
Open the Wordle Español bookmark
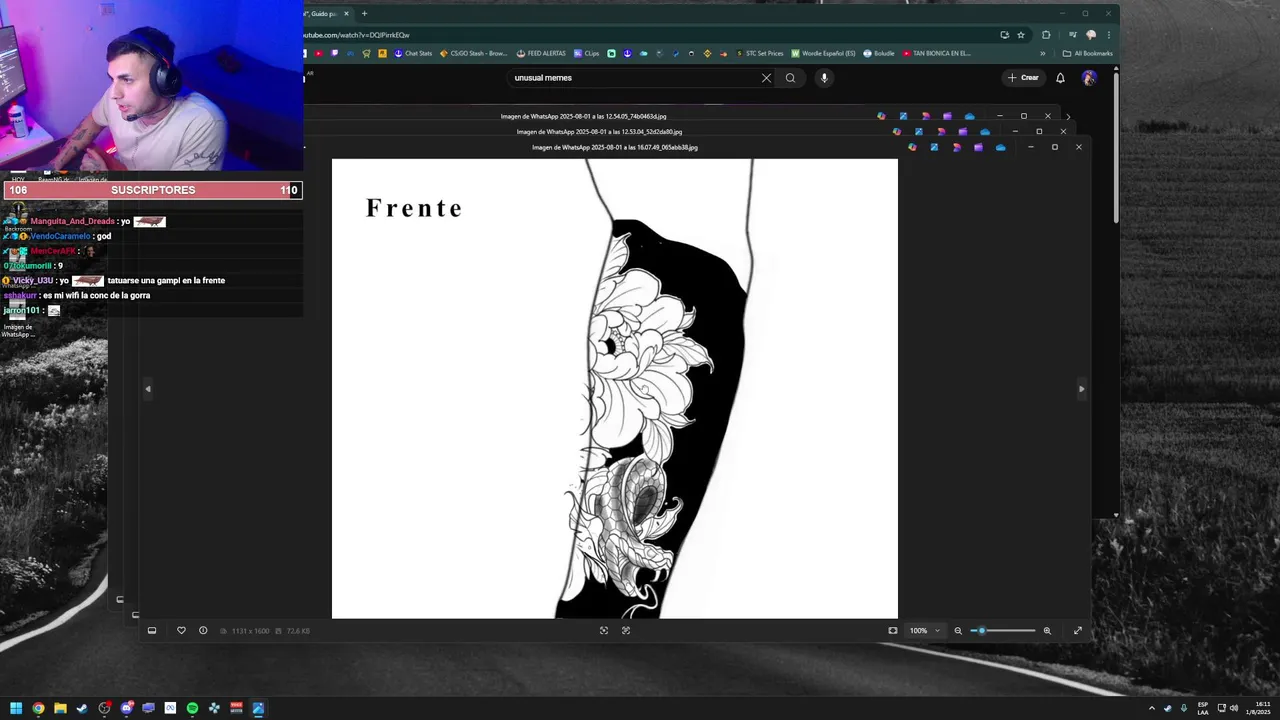823,53
